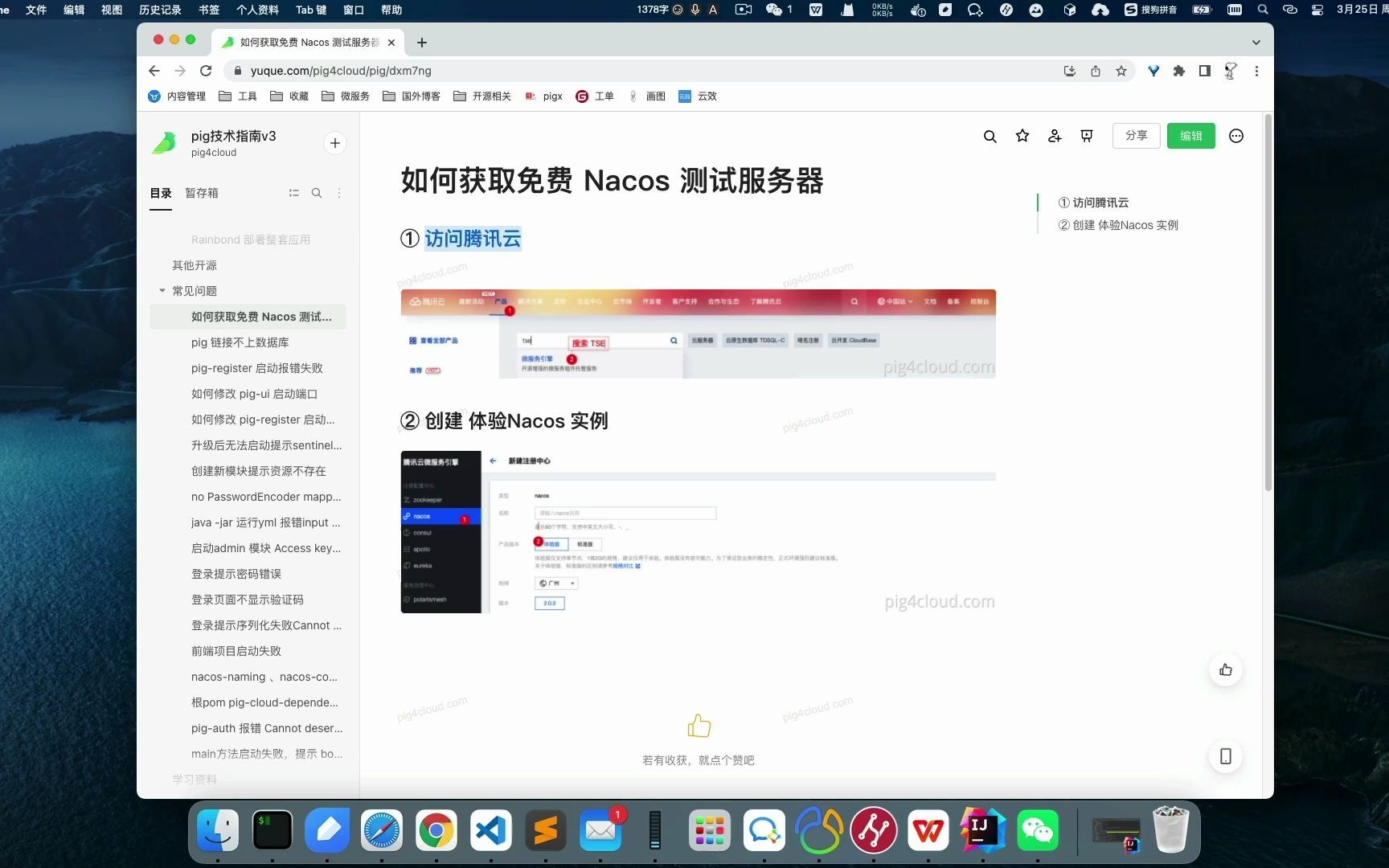The height and width of the screenshot is (868, 1389).
Task: Open the 历史记录 menu in menu bar
Action: pos(160,10)
